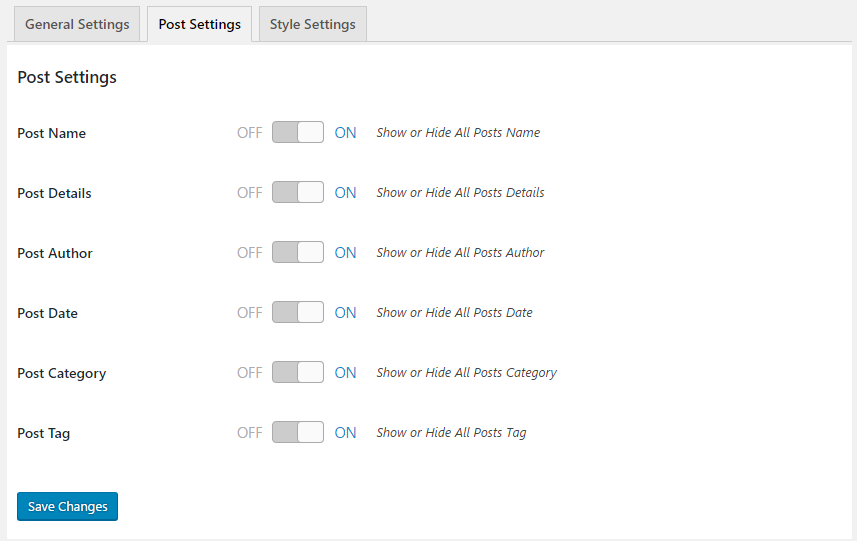Open the Style Settings tab

(x=312, y=24)
